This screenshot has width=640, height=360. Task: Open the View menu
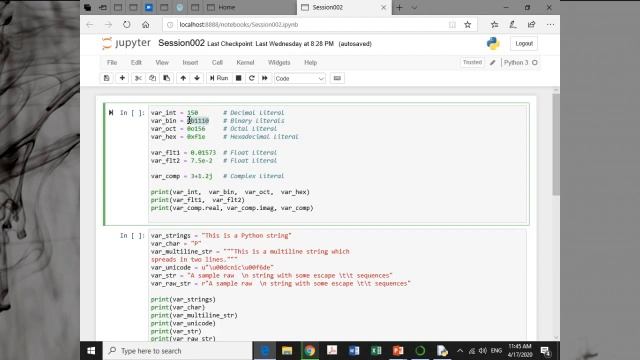(x=162, y=62)
